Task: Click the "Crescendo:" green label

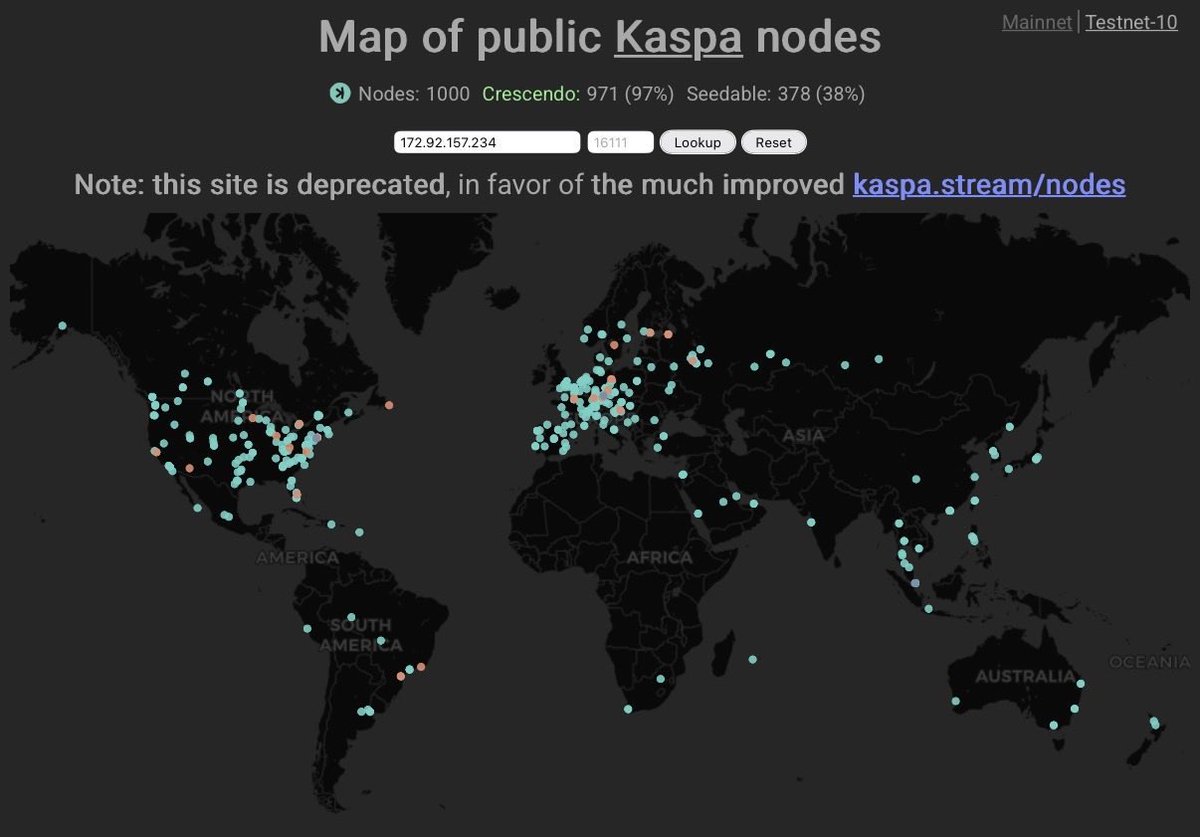Action: pyautogui.click(x=531, y=94)
